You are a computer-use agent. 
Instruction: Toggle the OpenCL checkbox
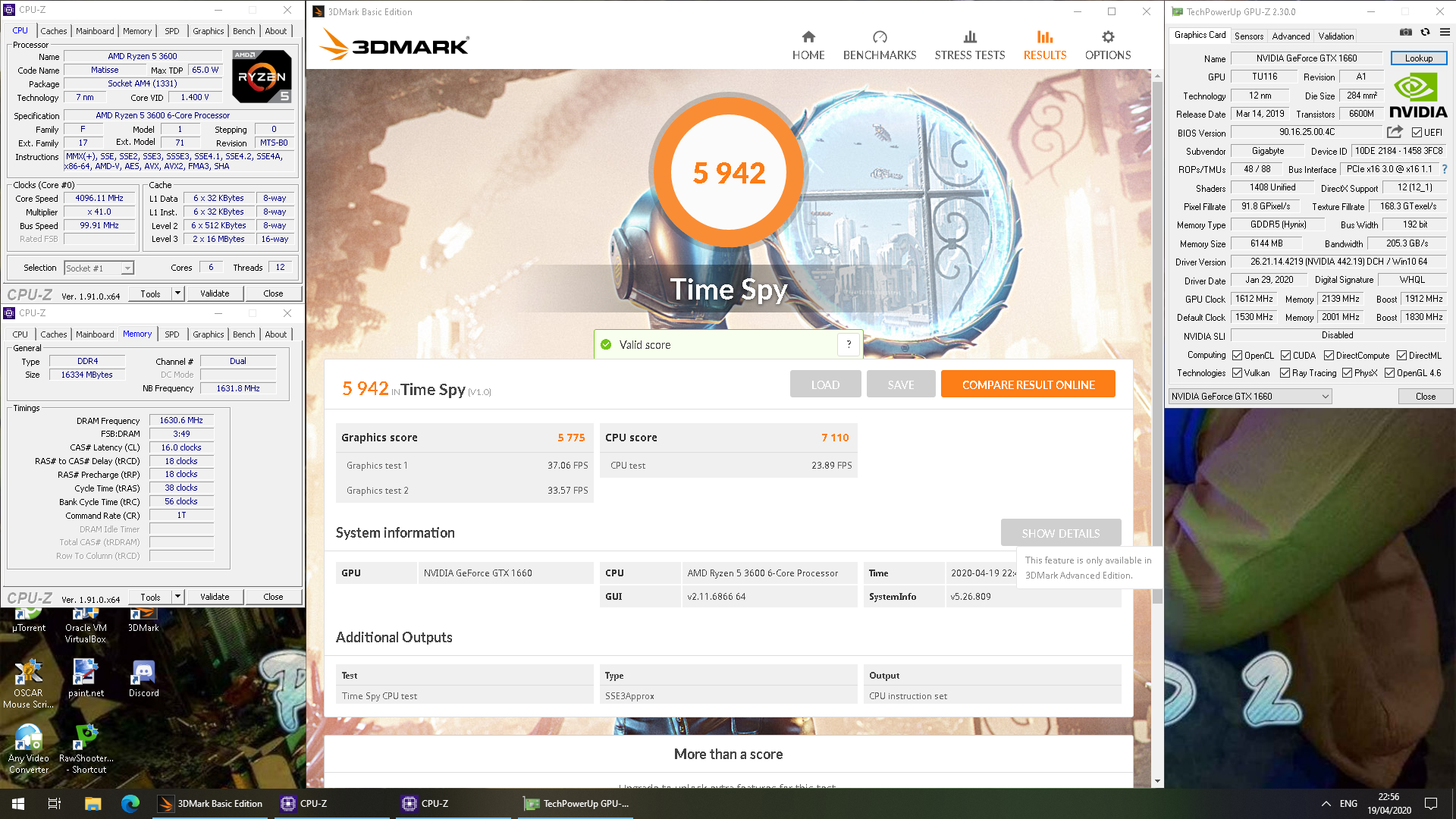[1237, 356]
